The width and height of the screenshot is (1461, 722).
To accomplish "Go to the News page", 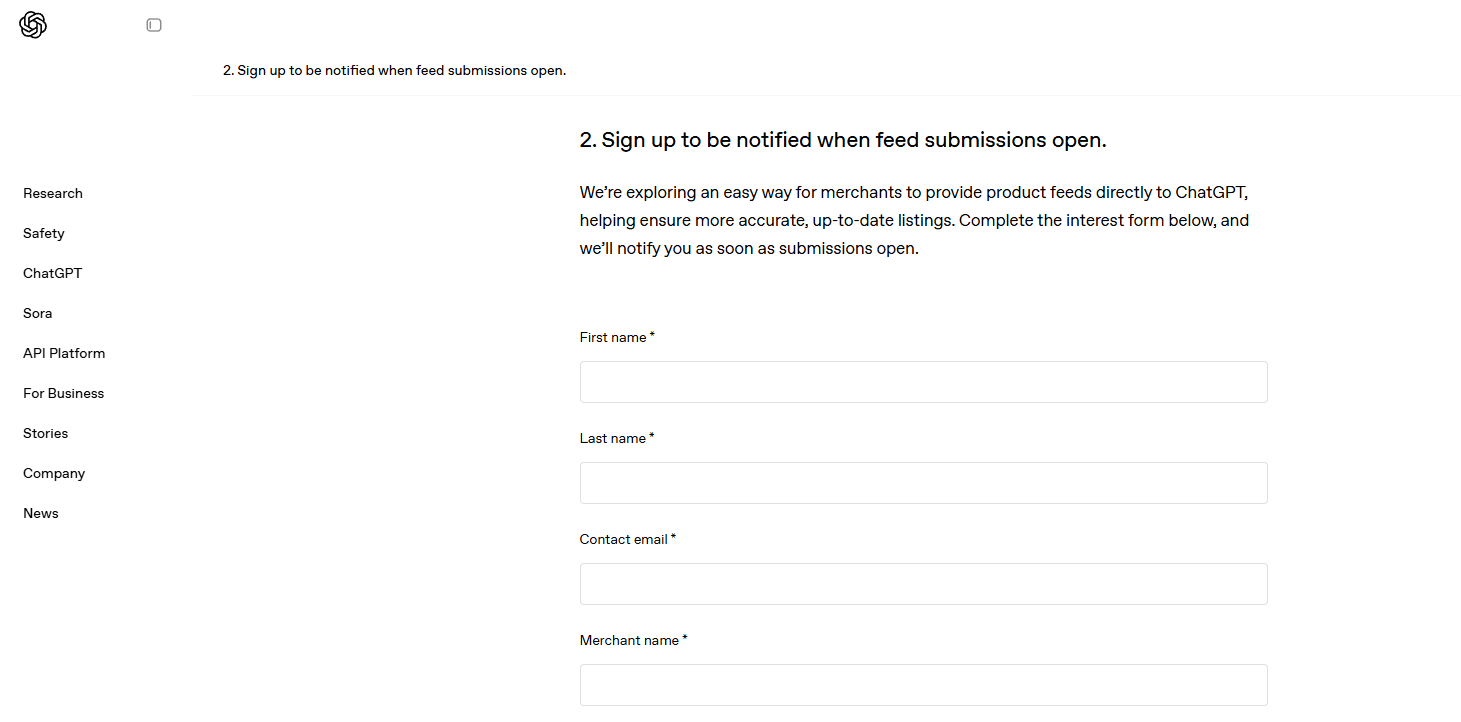I will tap(41, 513).
